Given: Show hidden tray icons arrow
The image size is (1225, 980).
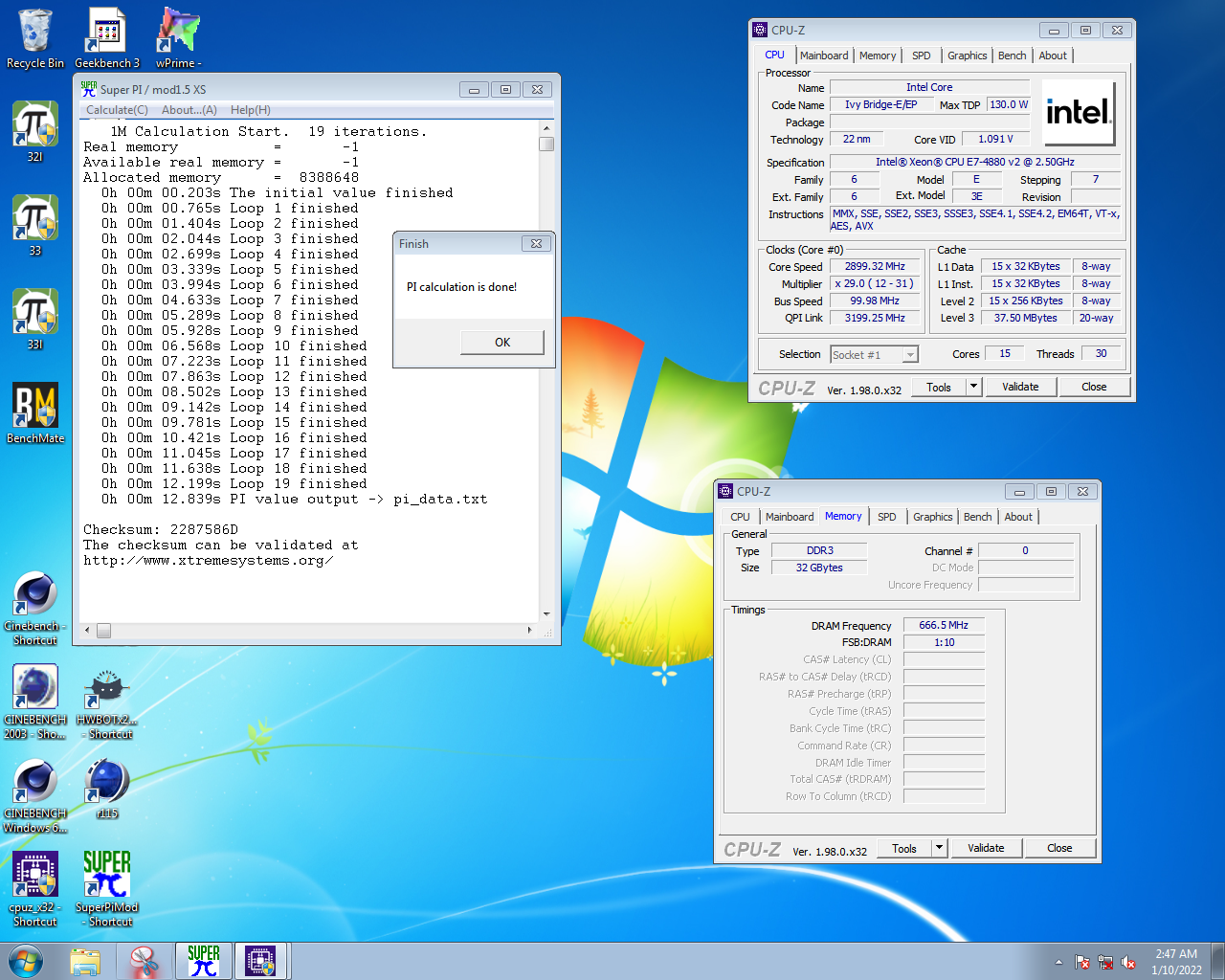Looking at the screenshot, I should point(1058,962).
